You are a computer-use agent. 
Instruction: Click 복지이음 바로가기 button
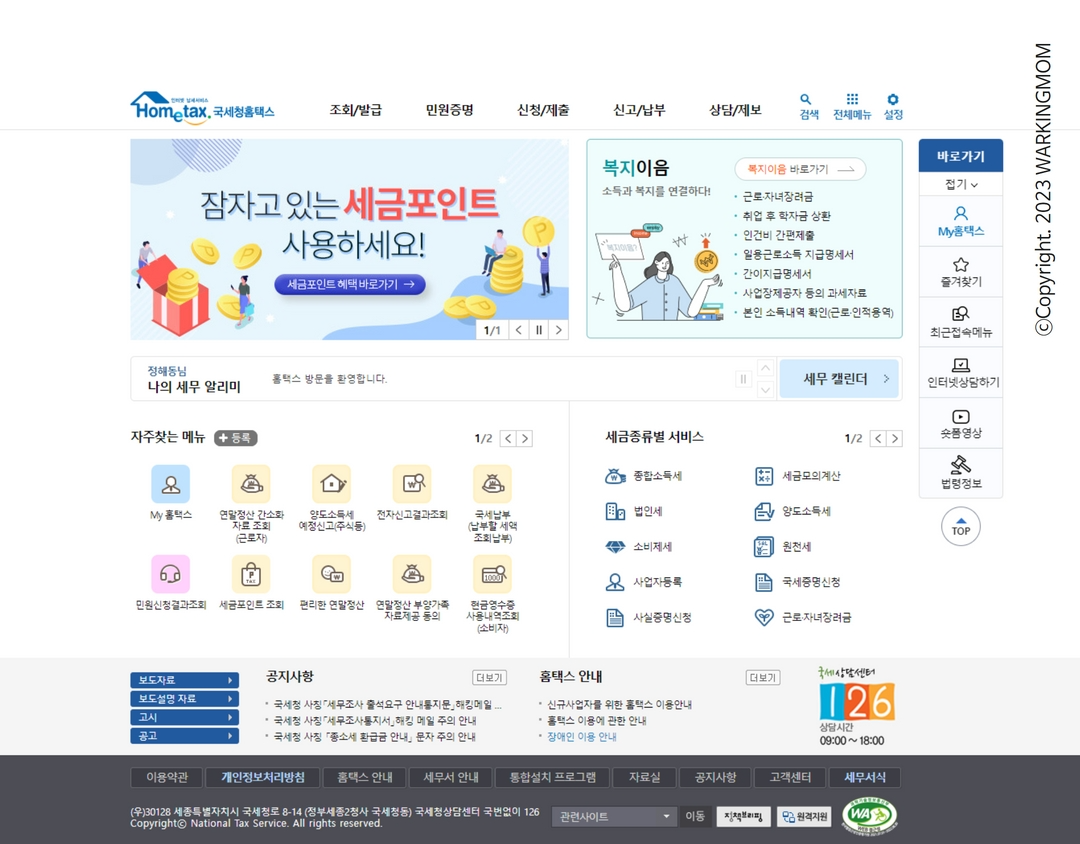click(800, 169)
